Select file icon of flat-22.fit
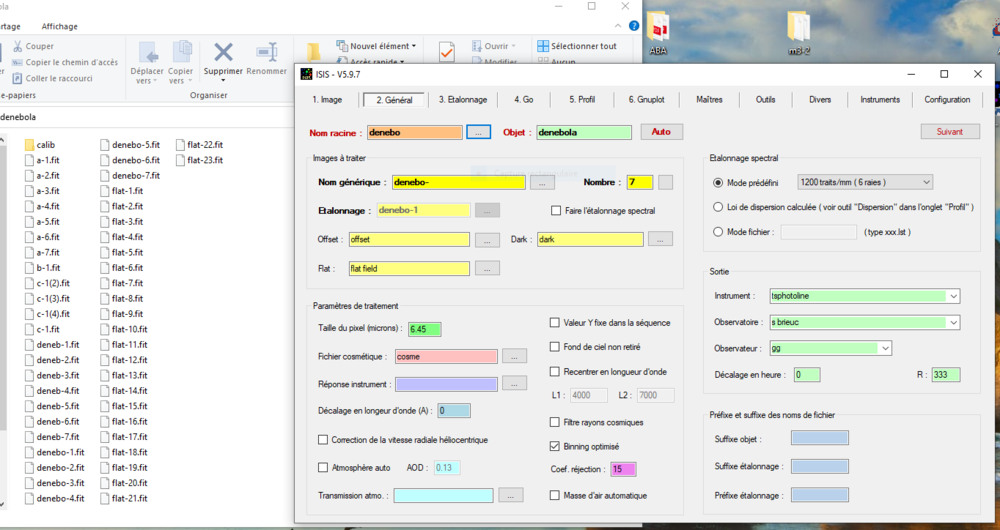Screen dimensions: 1000x530 180,145
